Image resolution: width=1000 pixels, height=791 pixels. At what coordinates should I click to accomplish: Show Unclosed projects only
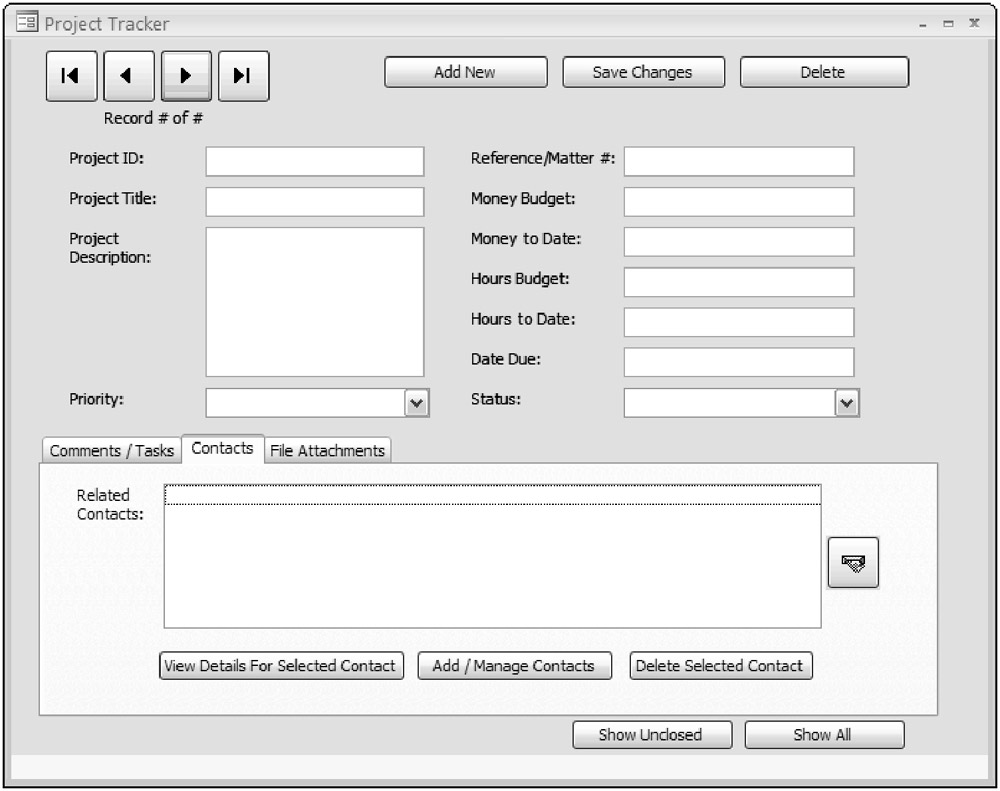tap(651, 735)
